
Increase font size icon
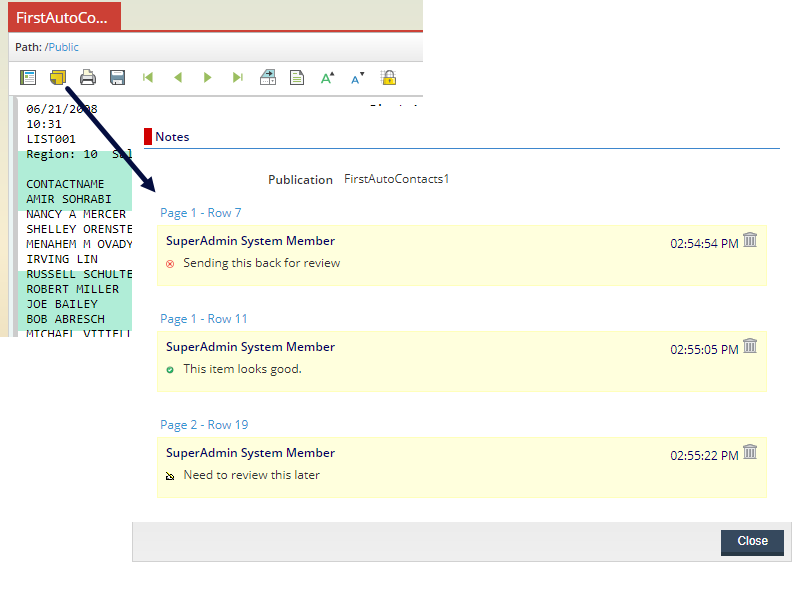pyautogui.click(x=327, y=78)
